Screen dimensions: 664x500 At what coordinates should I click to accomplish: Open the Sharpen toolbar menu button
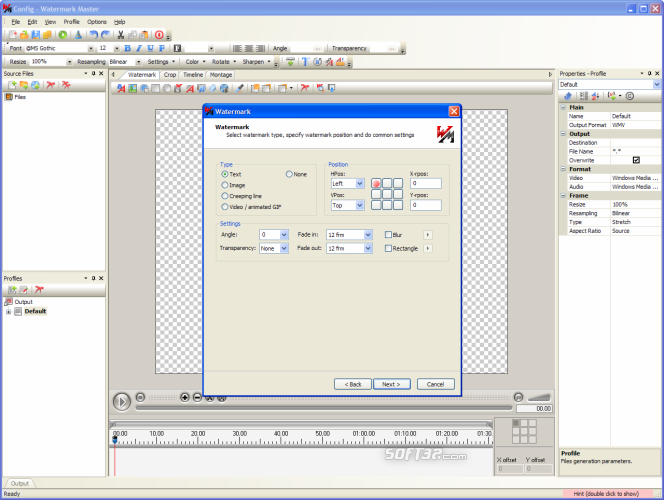click(256, 62)
